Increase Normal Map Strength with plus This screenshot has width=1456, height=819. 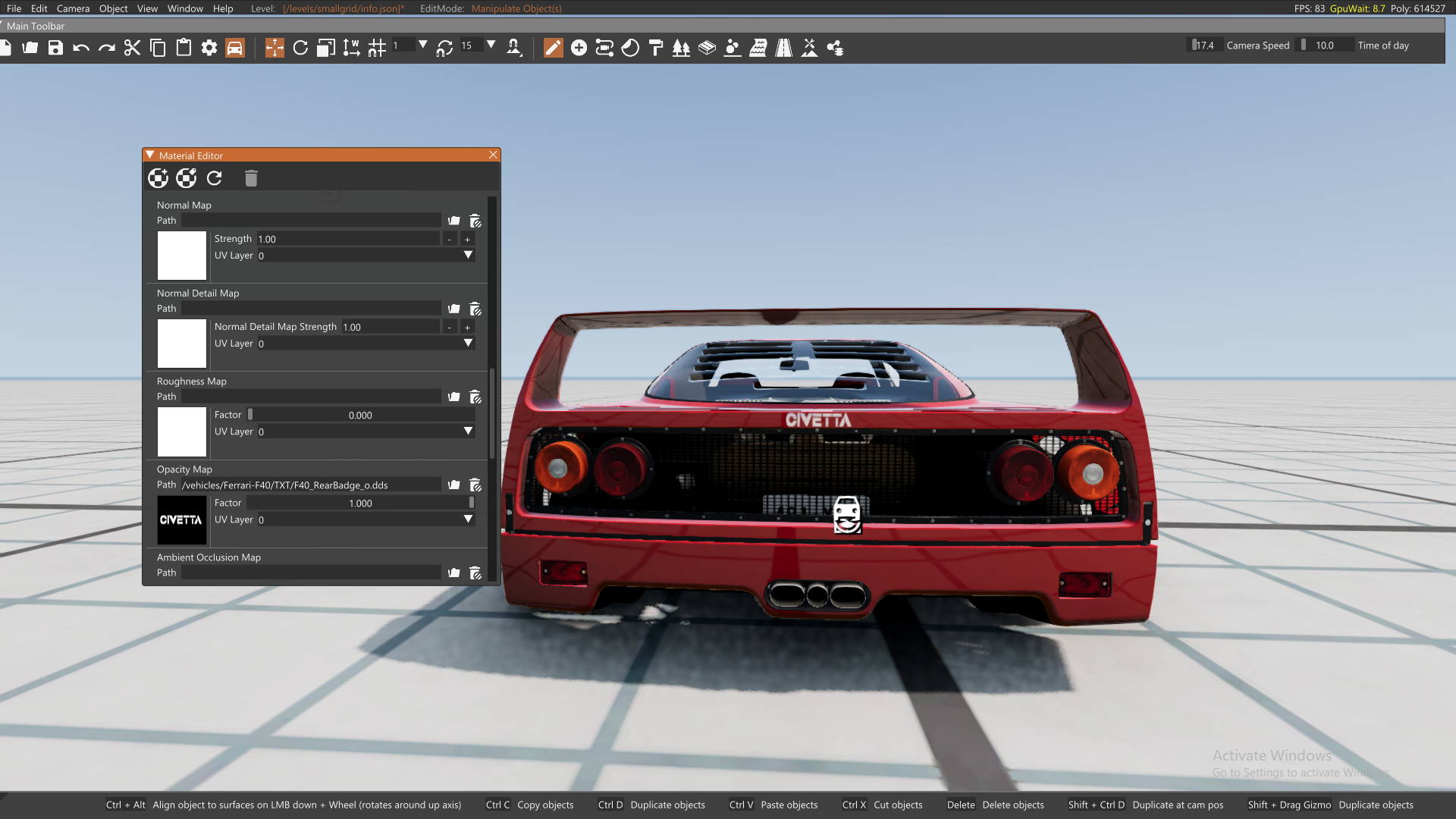[467, 239]
